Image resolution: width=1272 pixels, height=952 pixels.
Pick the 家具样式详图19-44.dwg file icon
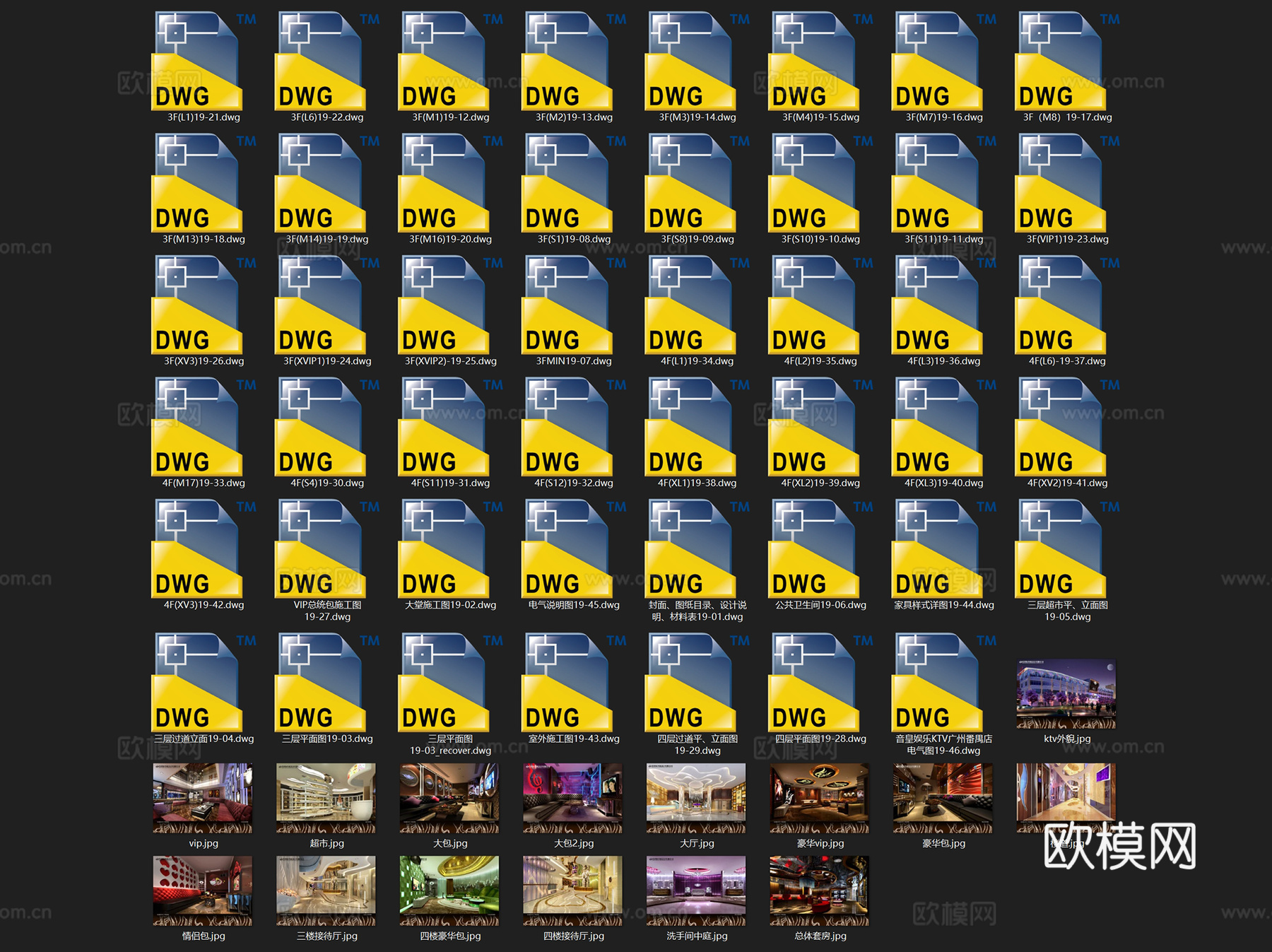(x=937, y=548)
